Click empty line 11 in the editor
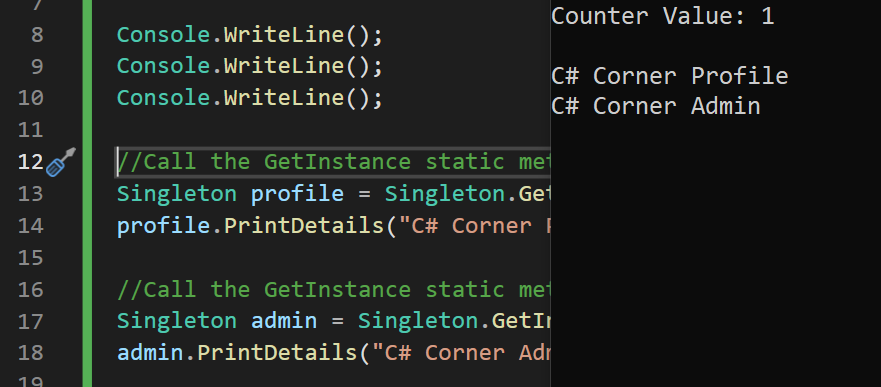The height and width of the screenshot is (387, 881). click(331, 130)
